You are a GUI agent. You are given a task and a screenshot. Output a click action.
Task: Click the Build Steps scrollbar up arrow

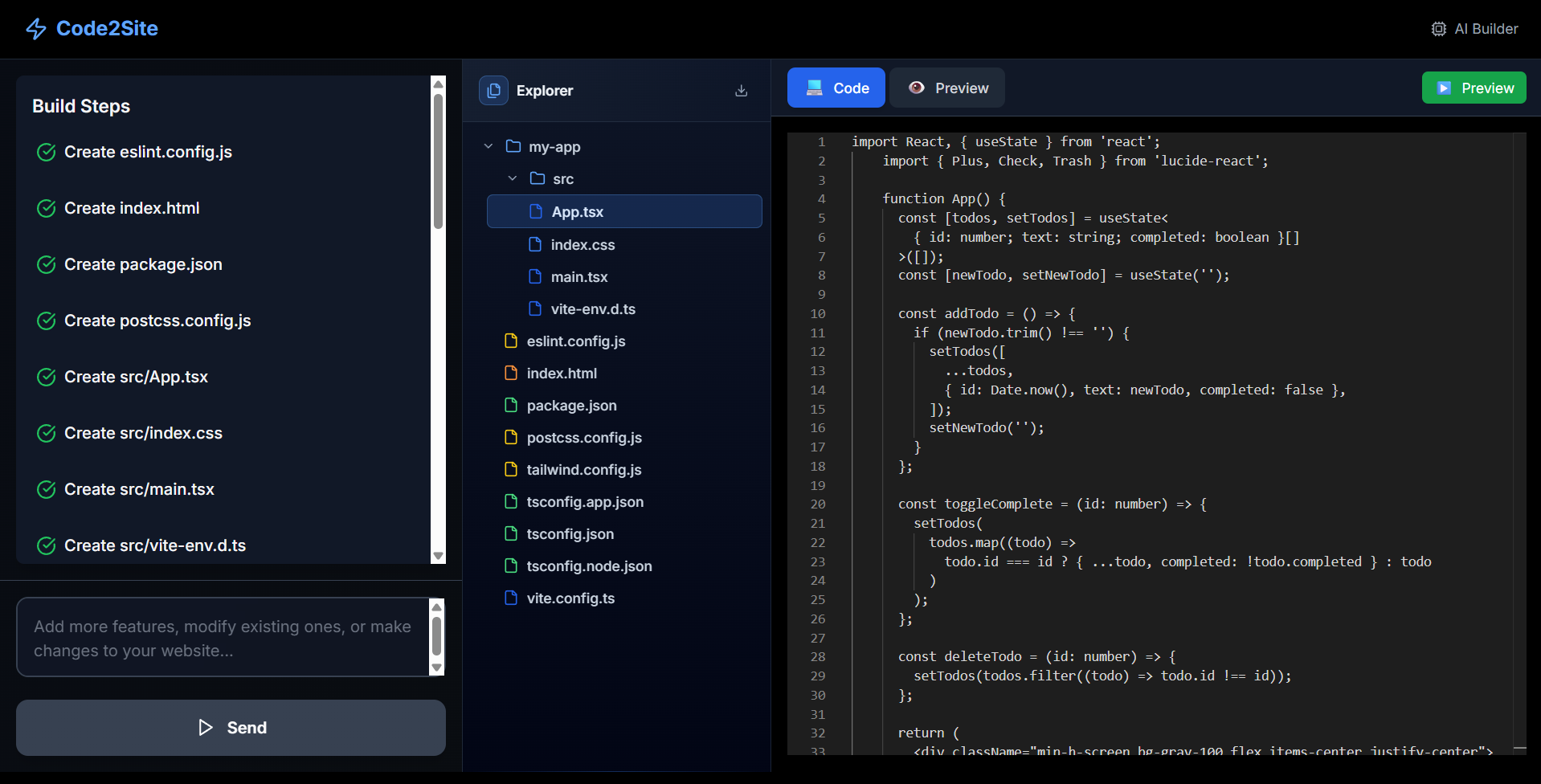pyautogui.click(x=438, y=84)
